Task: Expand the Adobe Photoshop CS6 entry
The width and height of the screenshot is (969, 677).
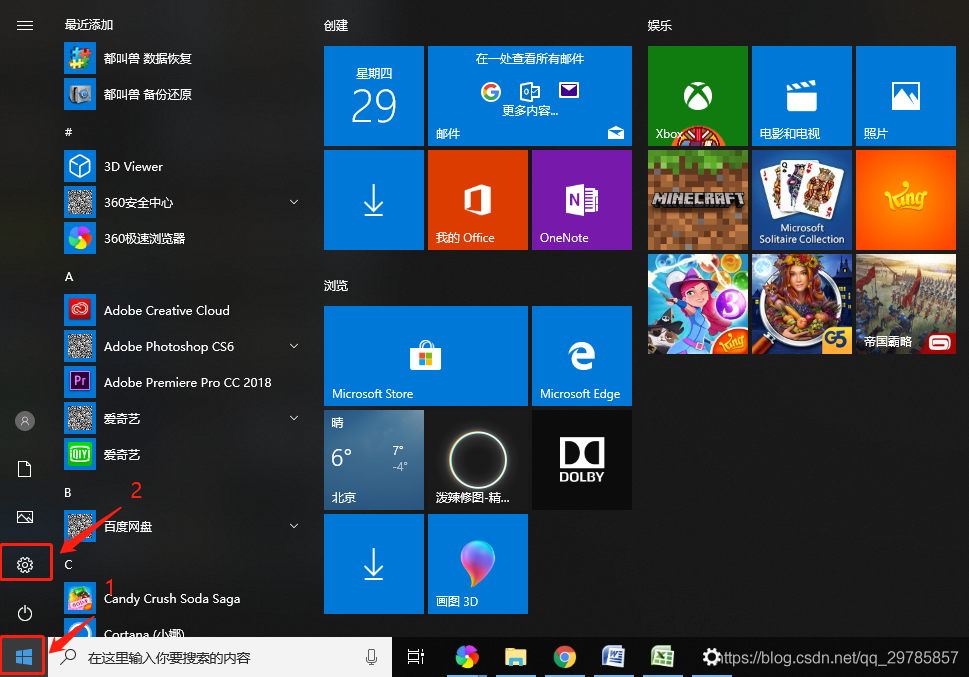Action: (293, 346)
